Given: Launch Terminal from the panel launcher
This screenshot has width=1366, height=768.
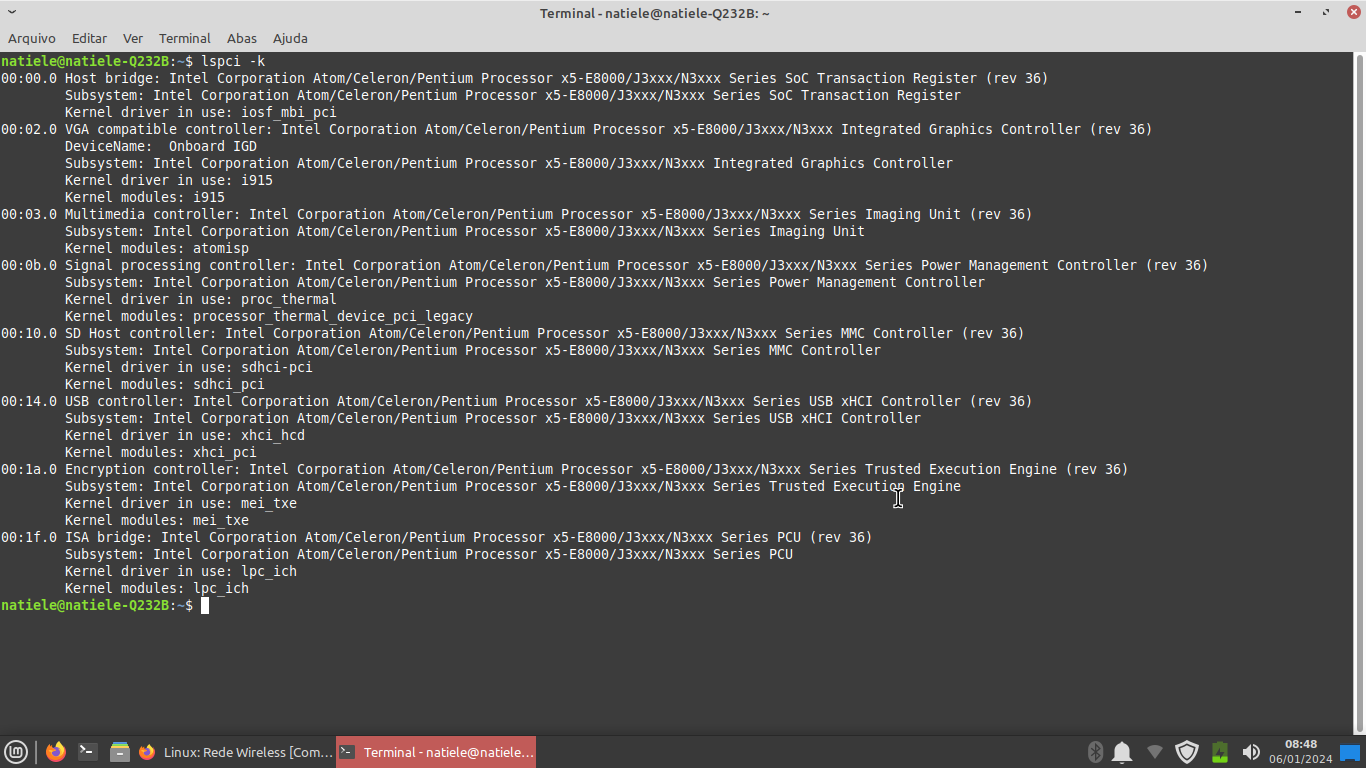Looking at the screenshot, I should 88,752.
